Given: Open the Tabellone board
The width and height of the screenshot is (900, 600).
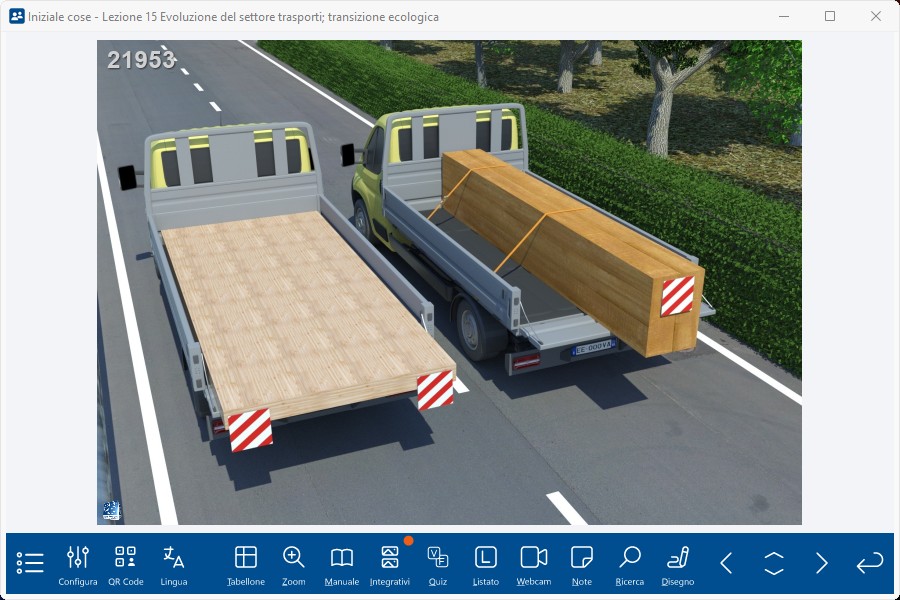Looking at the screenshot, I should 246,564.
